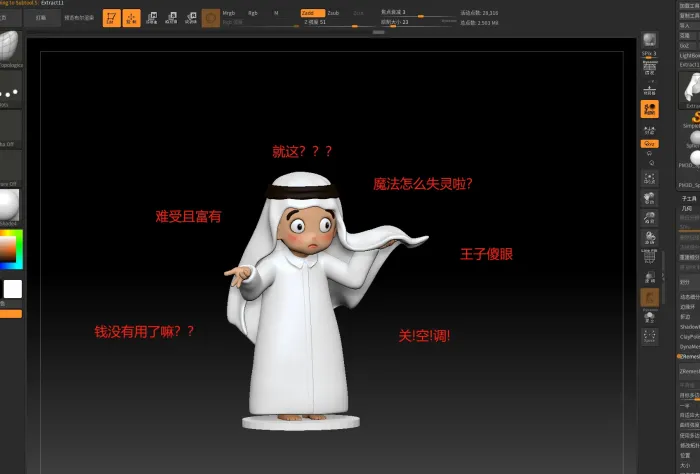Activate the Edit mode button
The image size is (700, 474).
pyautogui.click(x=112, y=18)
